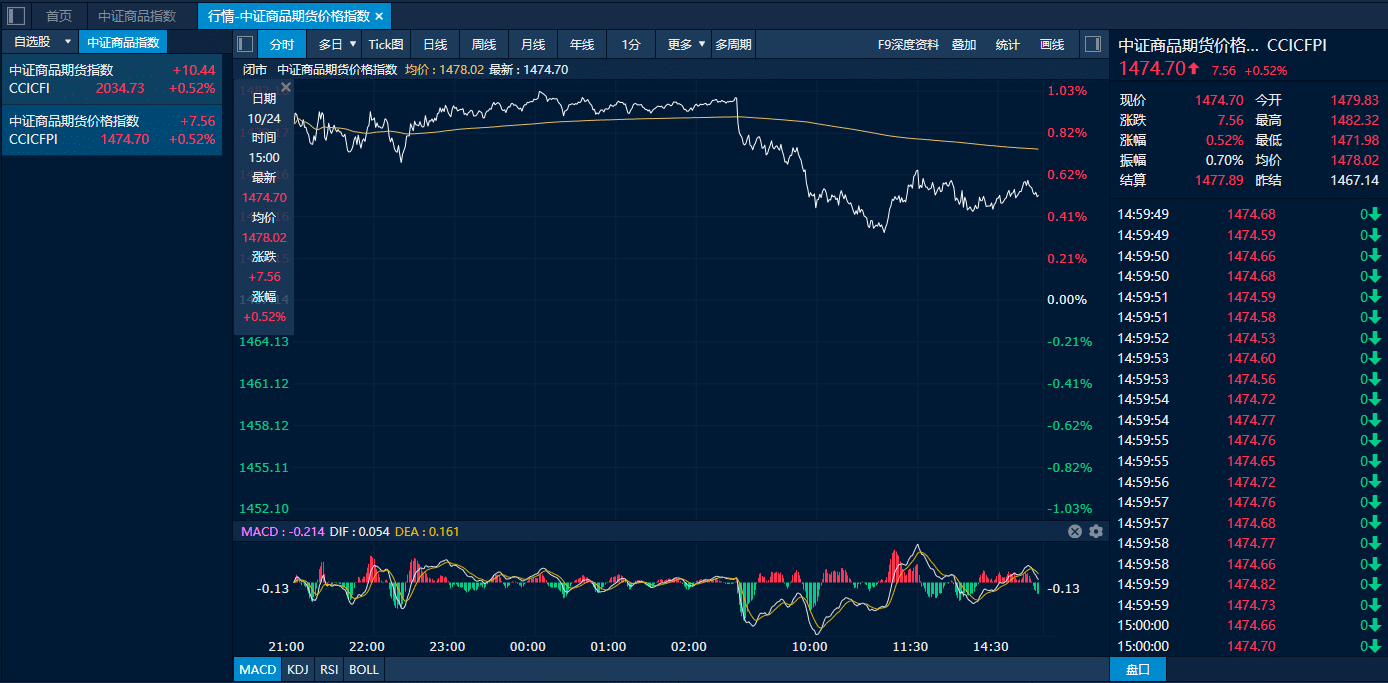The image size is (1388, 683).
Task: Click the 叠加 overlay button
Action: pyautogui.click(x=964, y=44)
